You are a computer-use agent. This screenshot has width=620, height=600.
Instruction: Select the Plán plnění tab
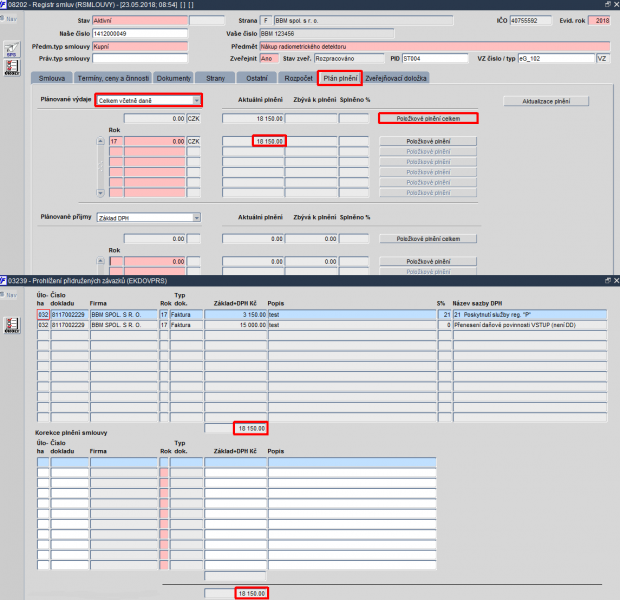coord(340,78)
